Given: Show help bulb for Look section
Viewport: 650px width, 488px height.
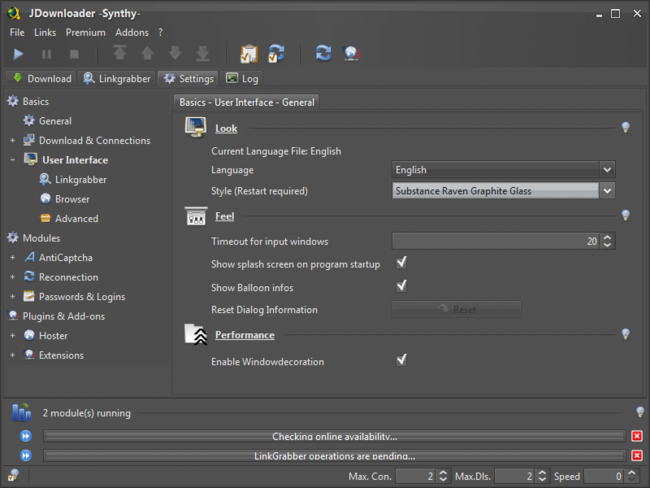Looking at the screenshot, I should tap(626, 127).
